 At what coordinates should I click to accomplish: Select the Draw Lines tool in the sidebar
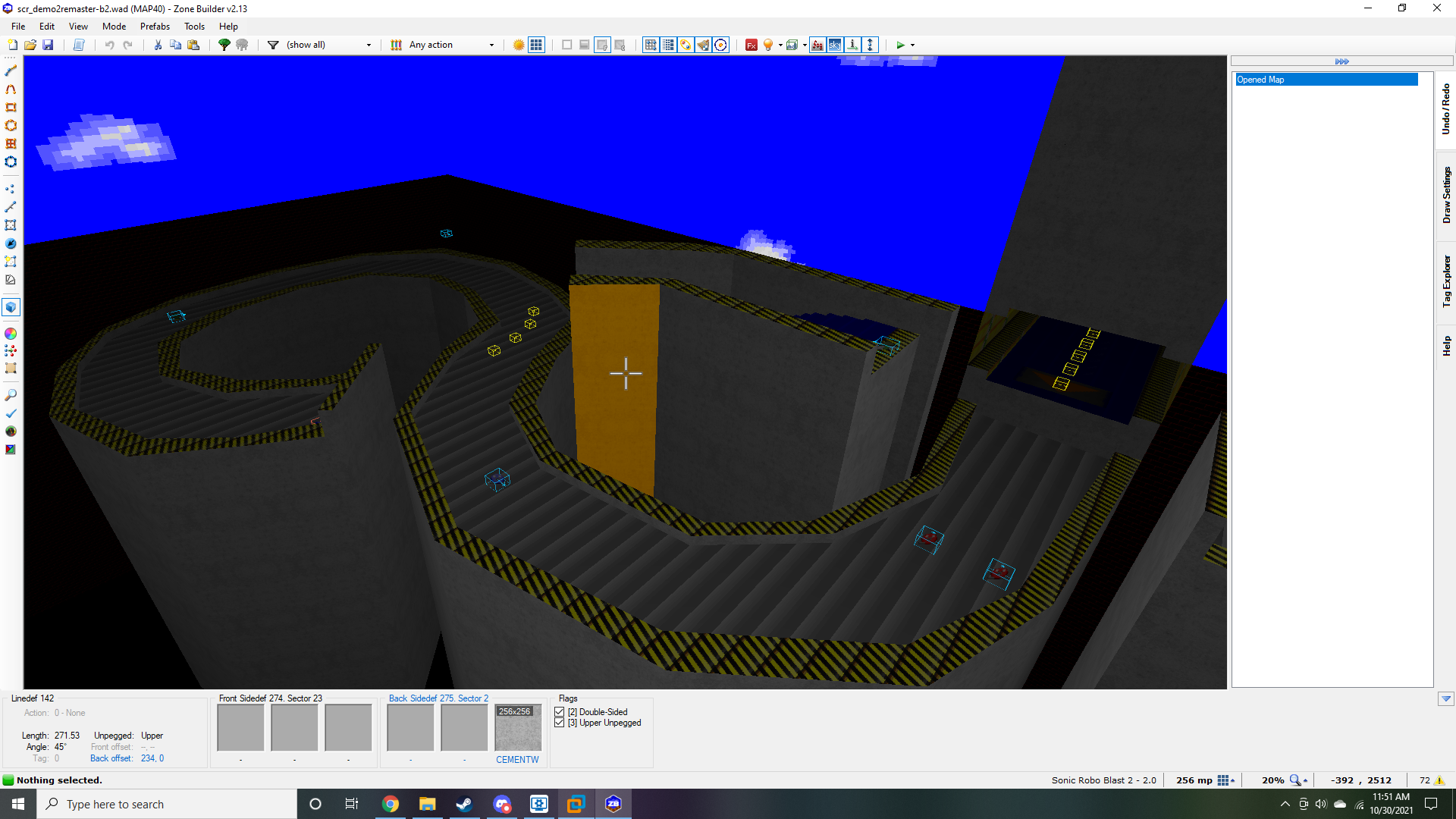(x=11, y=71)
